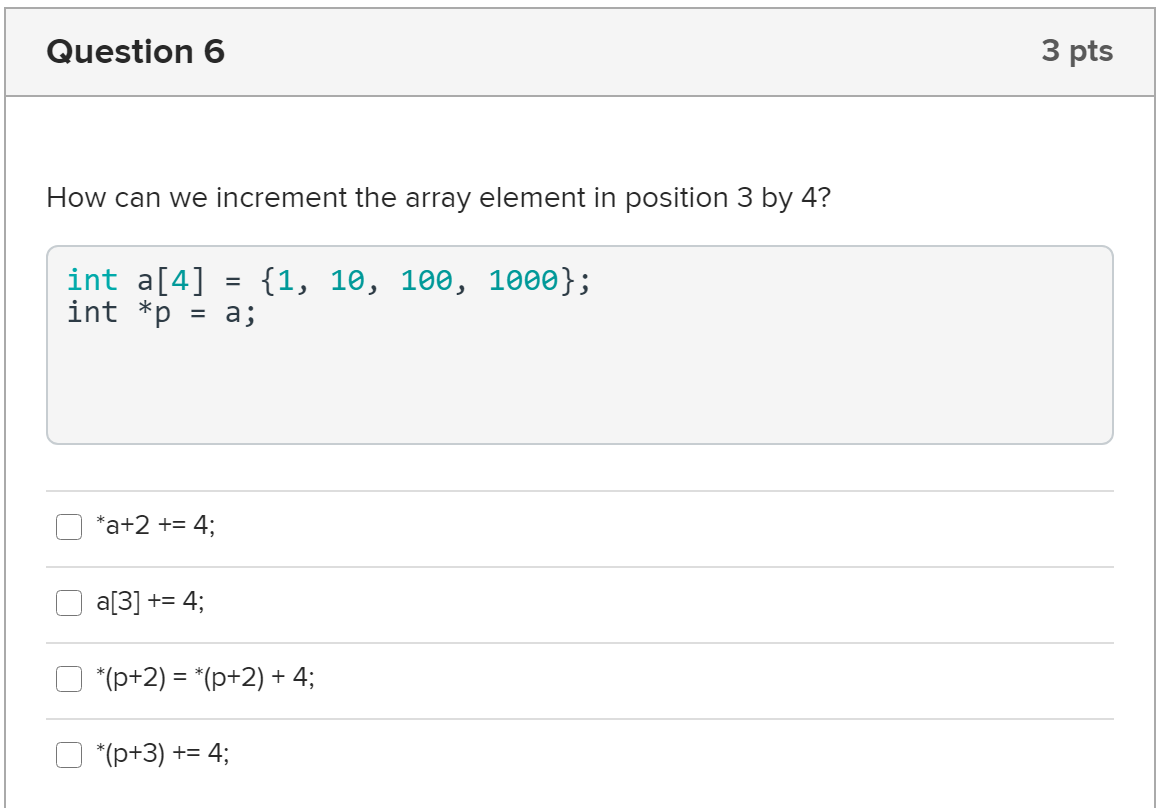Click the "3 pts" point value label
This screenshot has width=1158, height=808.
coord(1080,52)
